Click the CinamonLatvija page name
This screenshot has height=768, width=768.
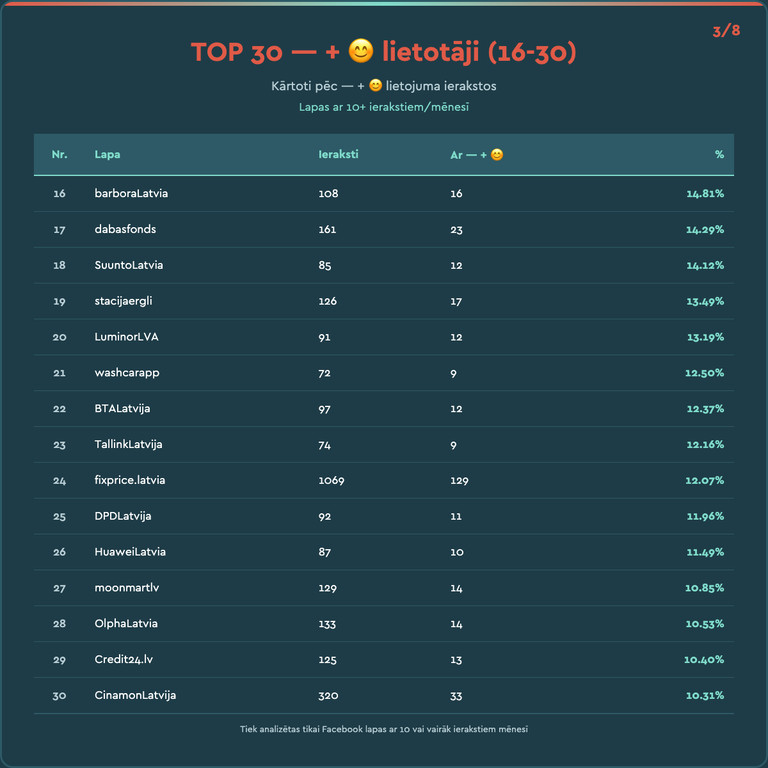[135, 695]
